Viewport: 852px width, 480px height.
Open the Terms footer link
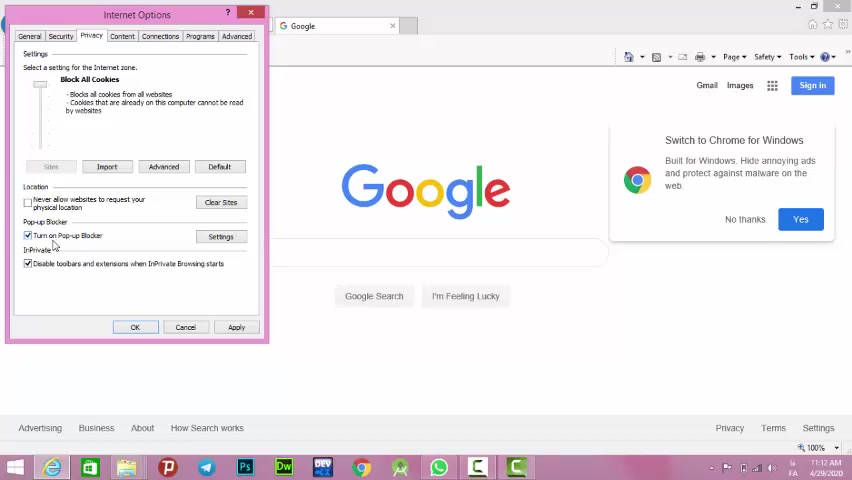coord(773,428)
